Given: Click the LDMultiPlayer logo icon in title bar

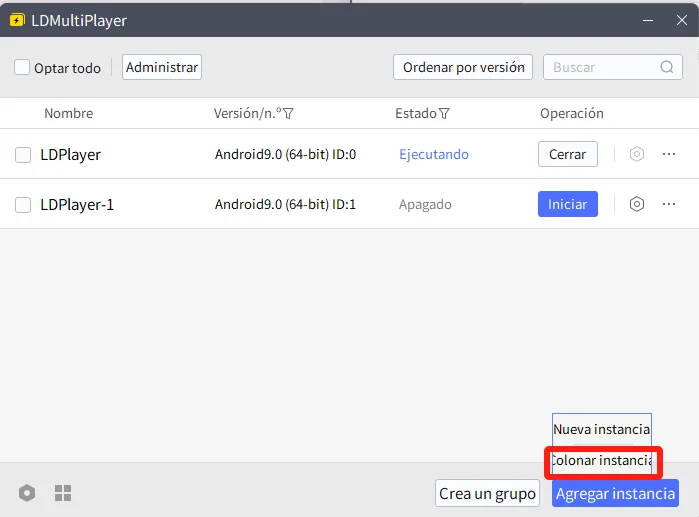Looking at the screenshot, I should coord(17,20).
